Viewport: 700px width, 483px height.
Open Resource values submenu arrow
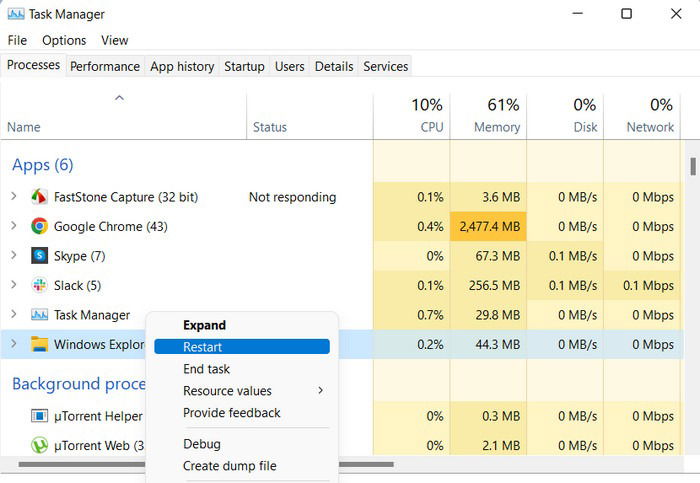click(x=321, y=391)
